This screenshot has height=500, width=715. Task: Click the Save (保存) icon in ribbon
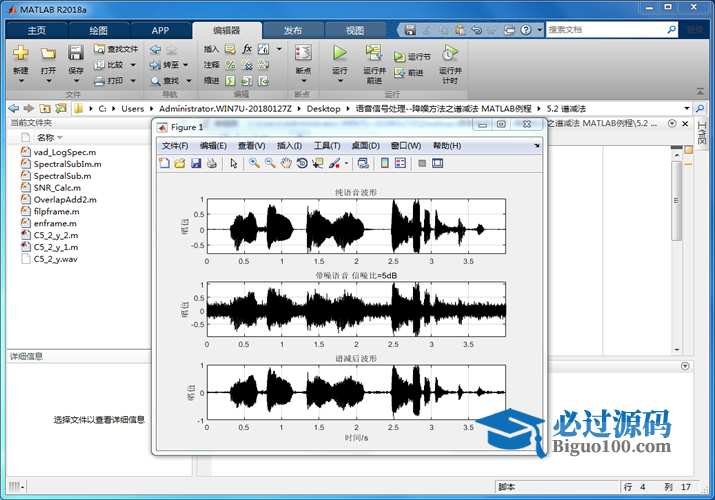[76, 53]
